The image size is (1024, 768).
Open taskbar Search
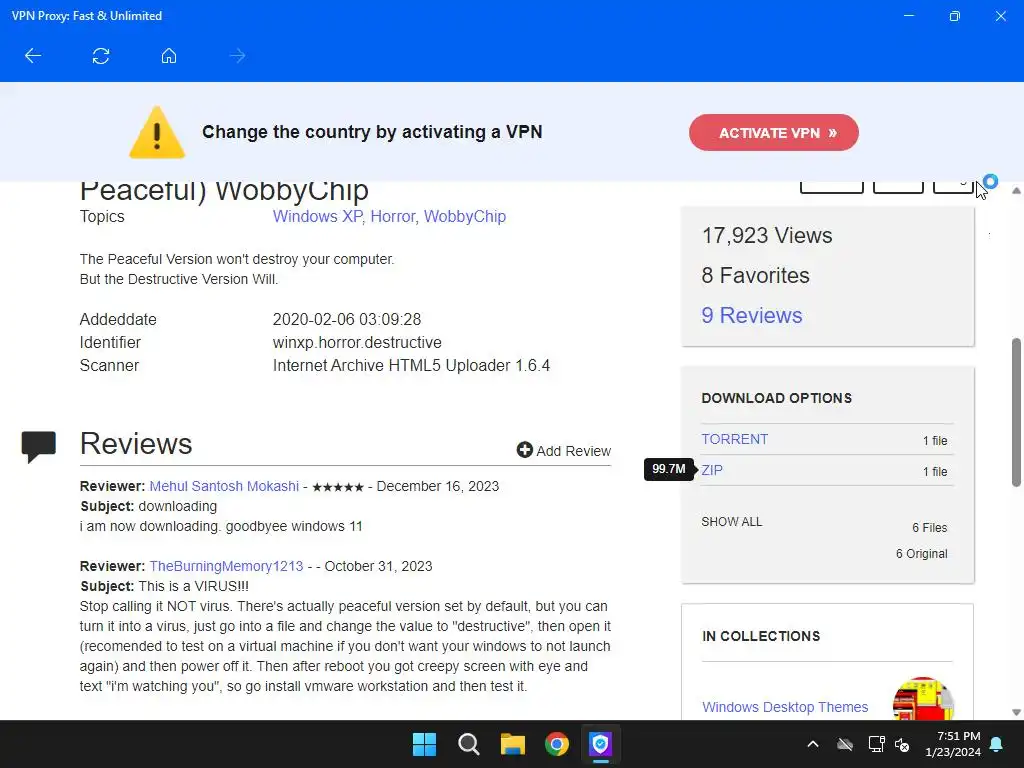click(x=468, y=744)
